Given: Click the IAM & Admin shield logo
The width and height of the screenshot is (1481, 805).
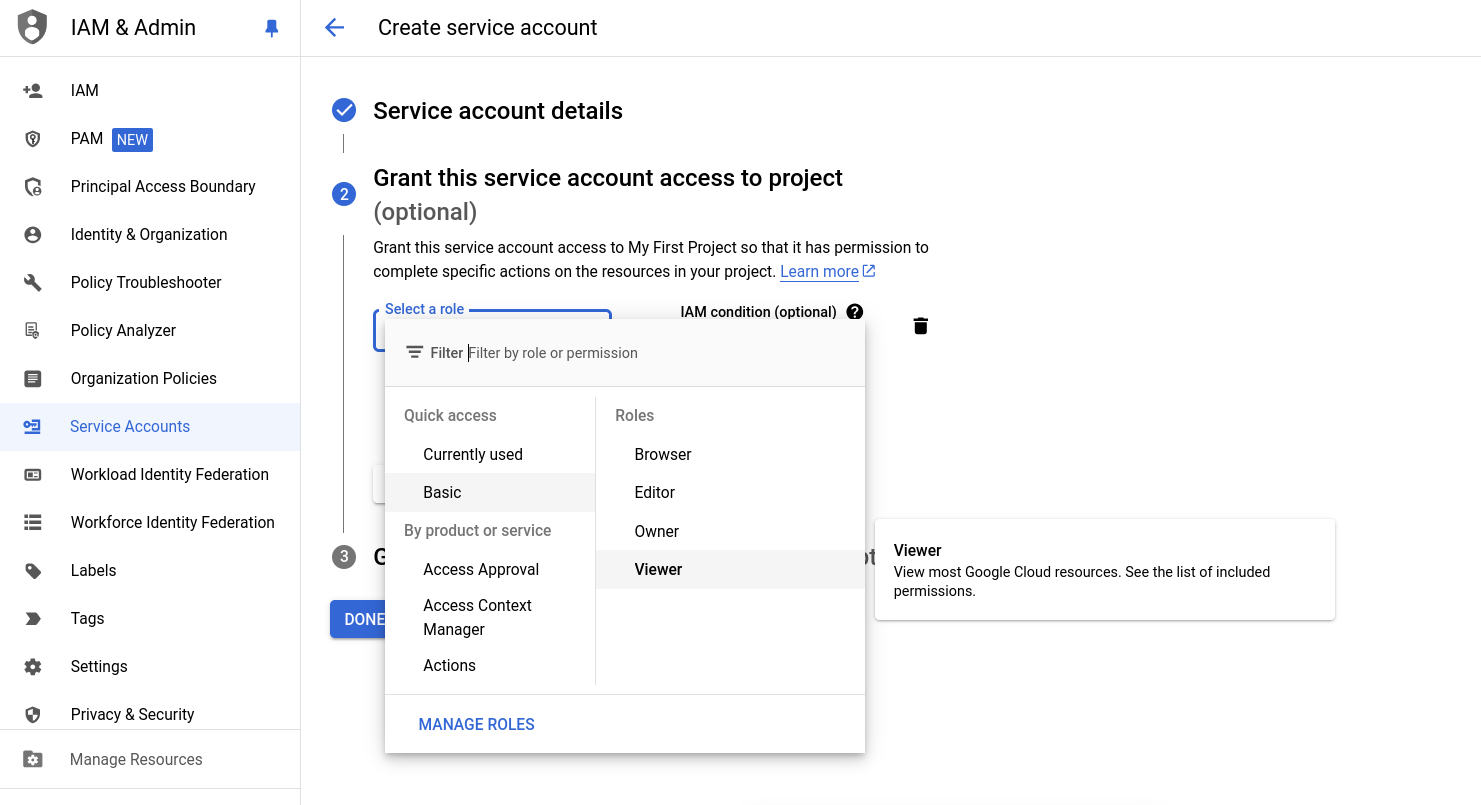Looking at the screenshot, I should coord(33,27).
